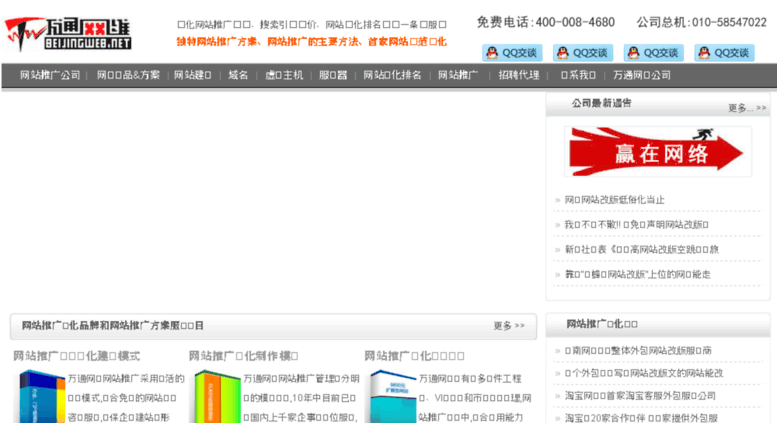Screen dimensions: 777x423
Task: Open the 网站推广...化建设模式 heading
Action: click(x=76, y=356)
